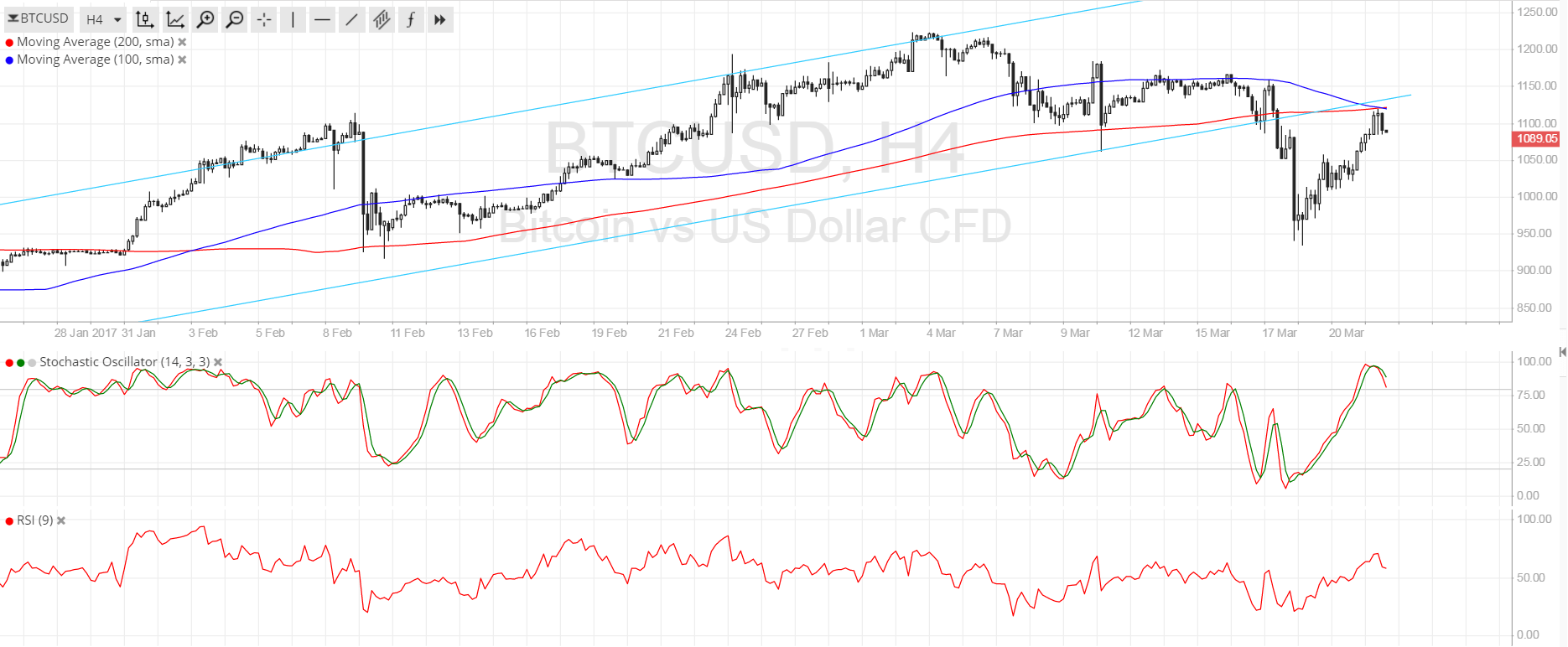
Task: Close the Stochastic Oscillator panel
Action: 218,362
